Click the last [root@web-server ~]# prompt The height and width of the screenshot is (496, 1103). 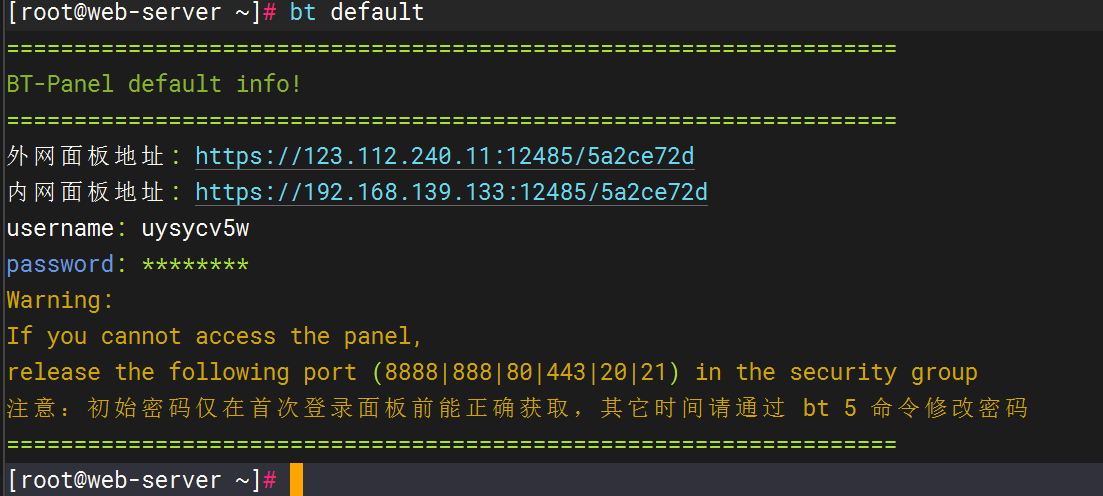142,480
